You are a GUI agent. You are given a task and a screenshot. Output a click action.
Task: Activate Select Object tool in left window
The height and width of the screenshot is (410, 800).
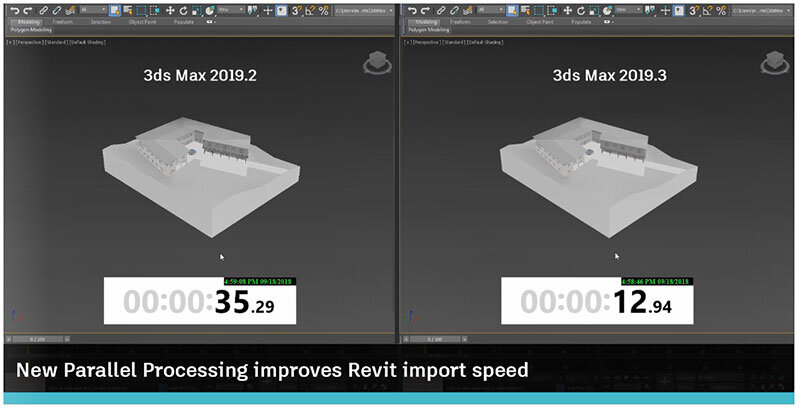(x=115, y=11)
